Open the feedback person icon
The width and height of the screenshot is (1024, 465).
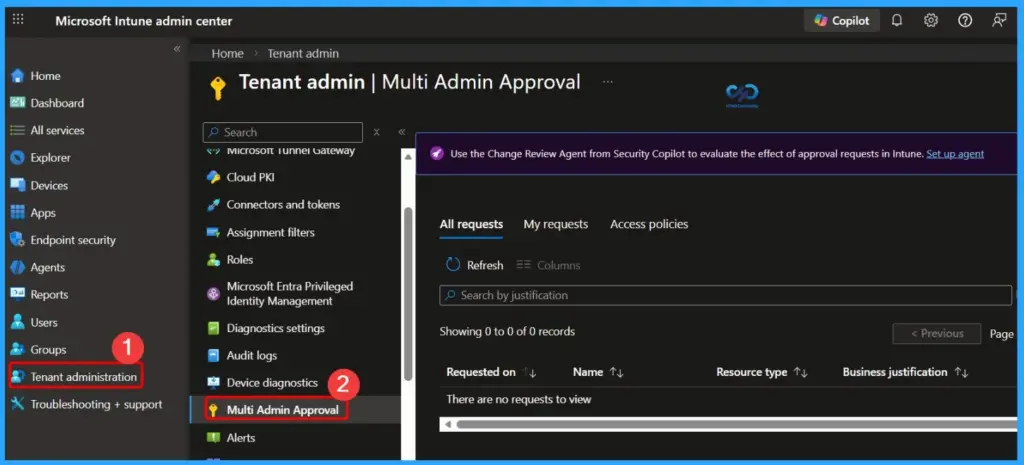point(999,21)
